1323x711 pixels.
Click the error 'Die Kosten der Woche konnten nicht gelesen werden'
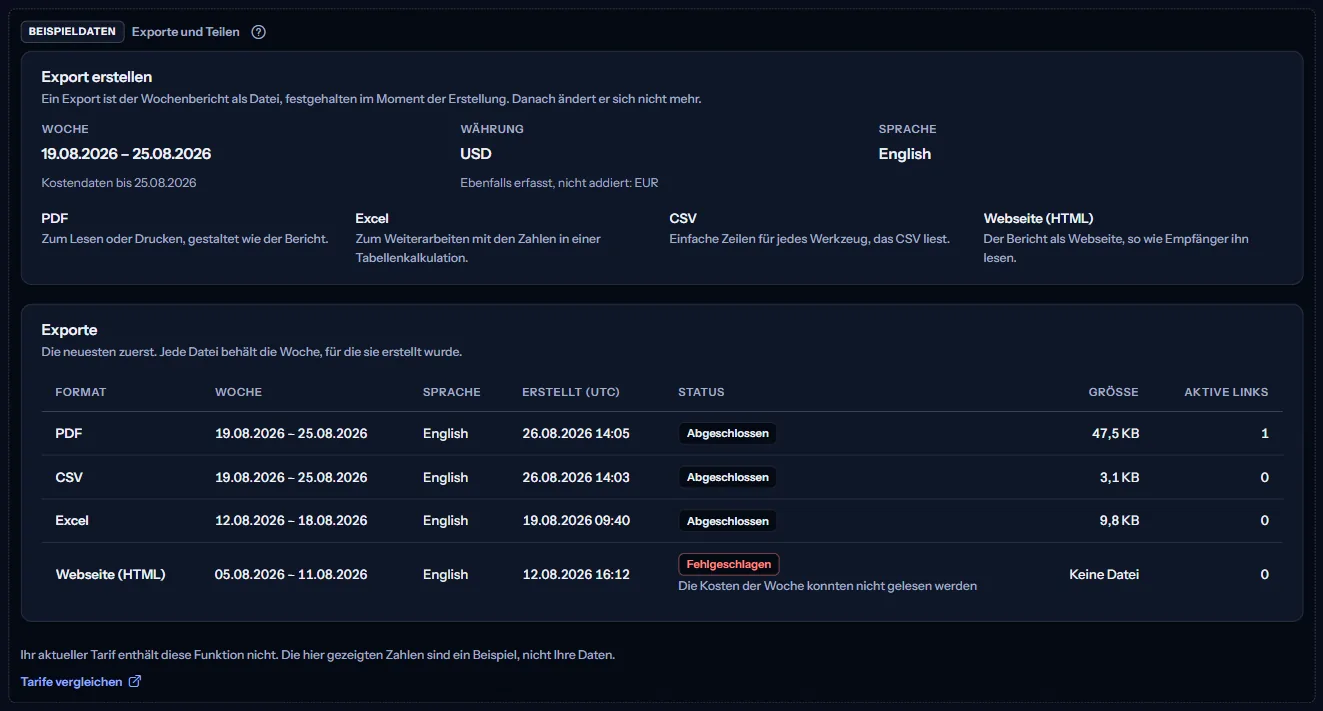pyautogui.click(x=827, y=586)
